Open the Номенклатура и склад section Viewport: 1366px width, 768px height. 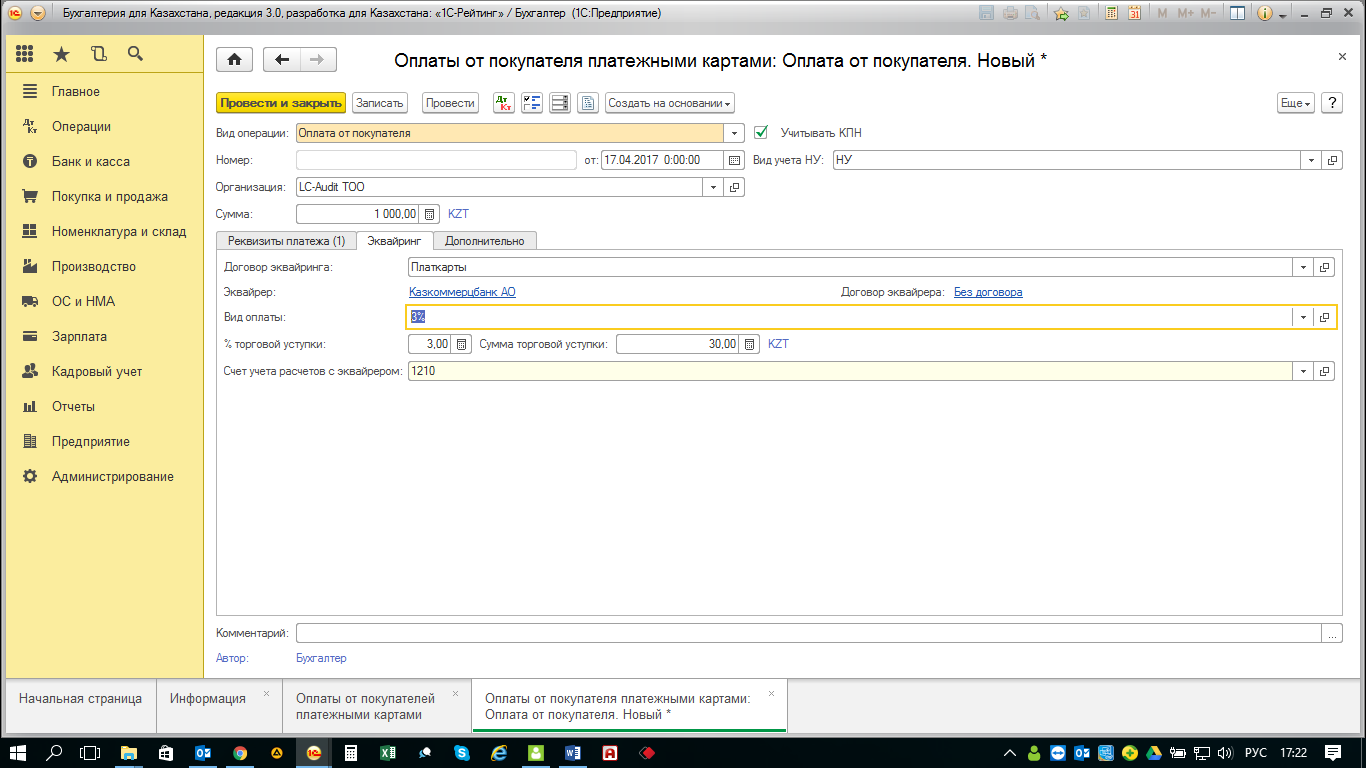coord(119,232)
